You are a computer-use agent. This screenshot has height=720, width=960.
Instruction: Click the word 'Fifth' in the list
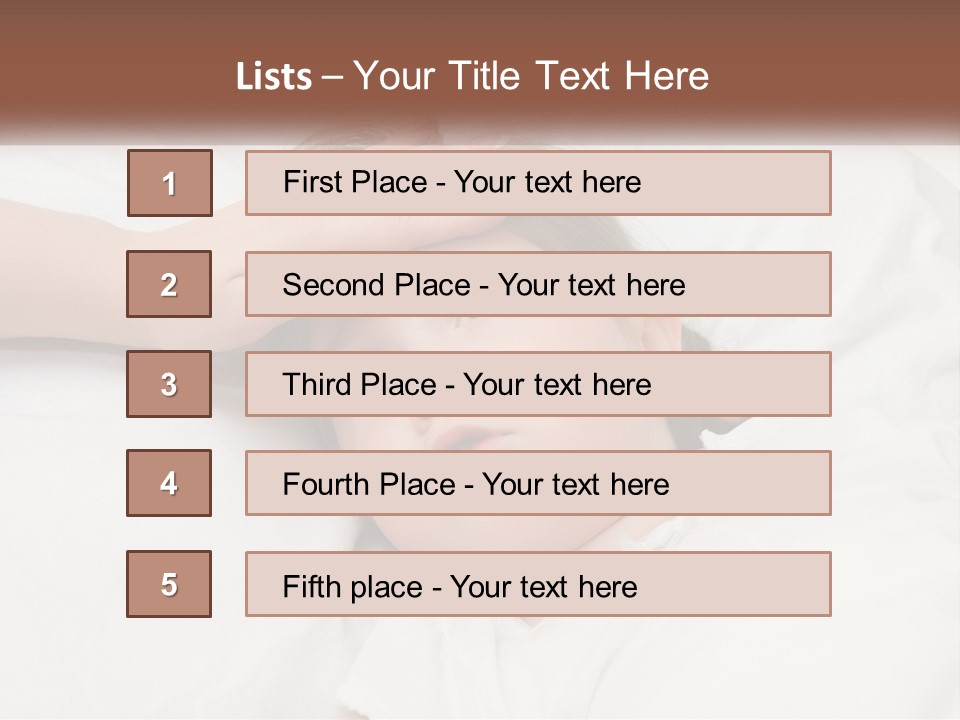pyautogui.click(x=311, y=586)
